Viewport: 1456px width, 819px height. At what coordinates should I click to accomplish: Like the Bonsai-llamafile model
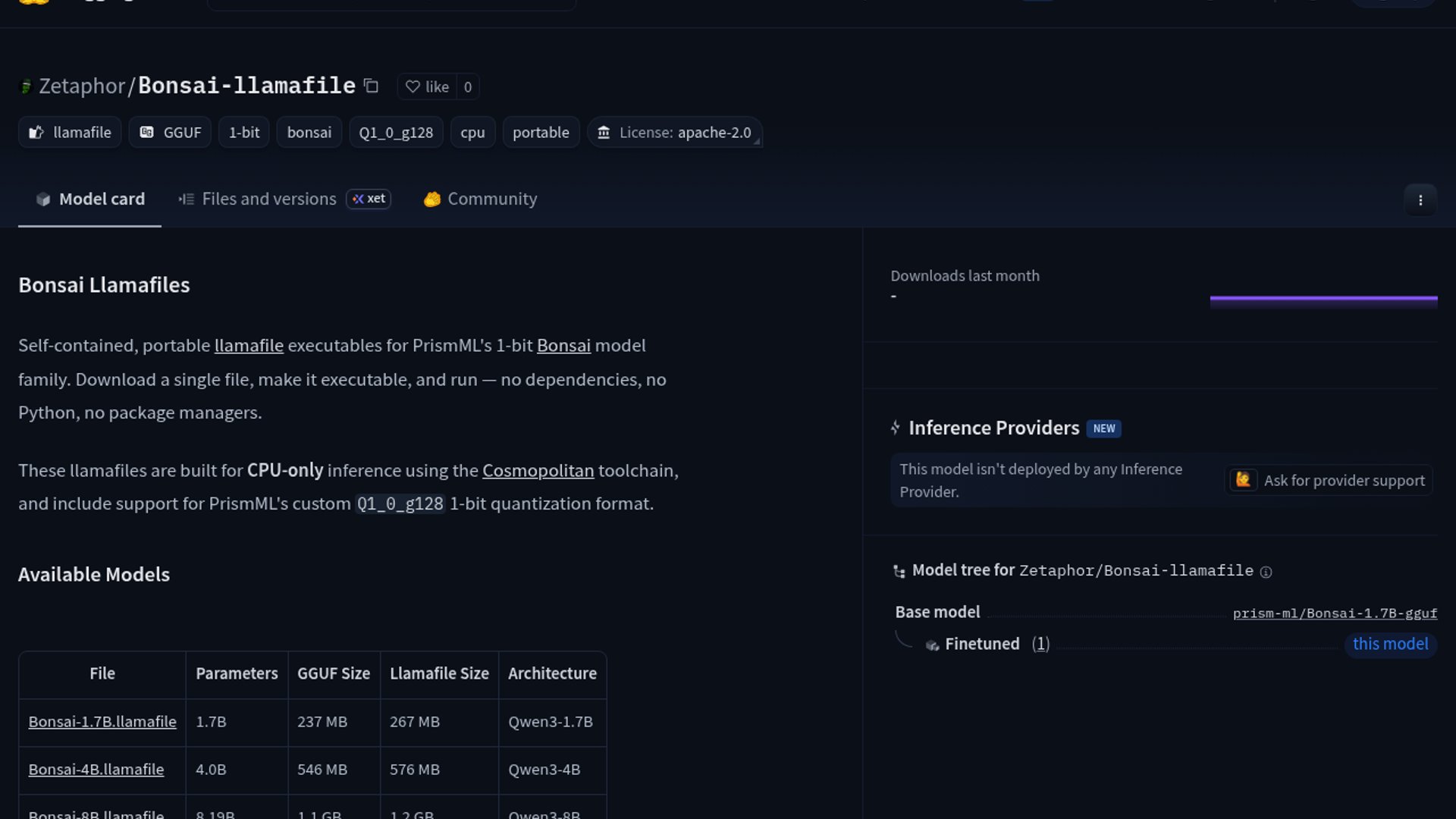[x=428, y=87]
